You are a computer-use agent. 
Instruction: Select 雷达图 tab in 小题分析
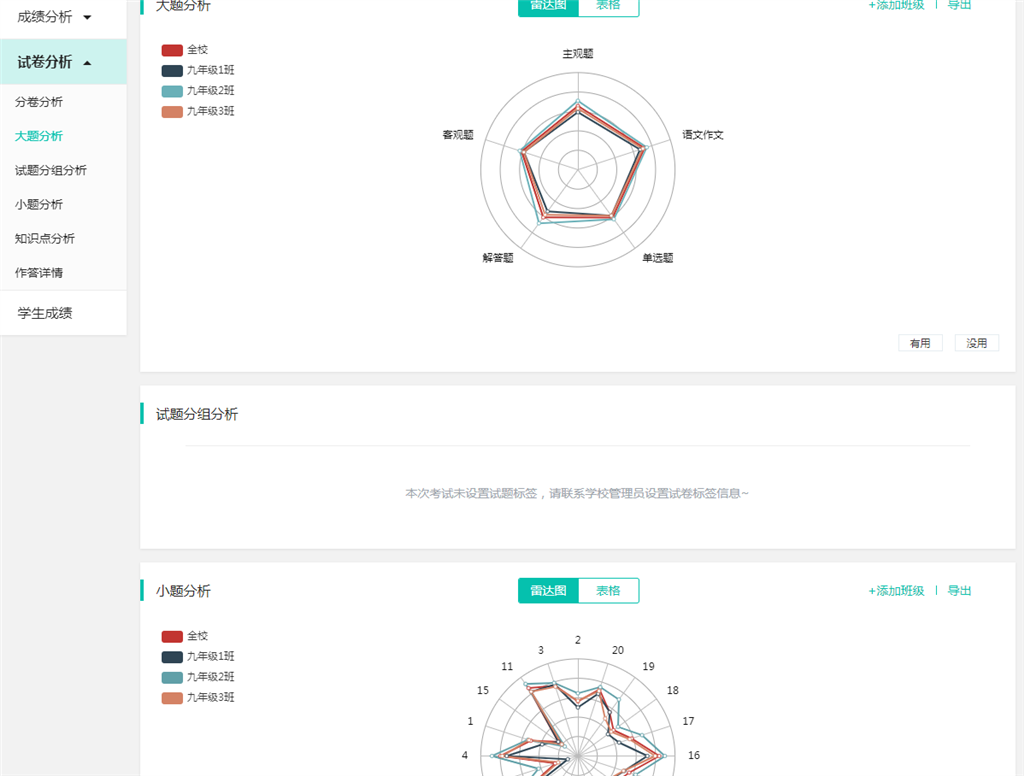point(548,590)
